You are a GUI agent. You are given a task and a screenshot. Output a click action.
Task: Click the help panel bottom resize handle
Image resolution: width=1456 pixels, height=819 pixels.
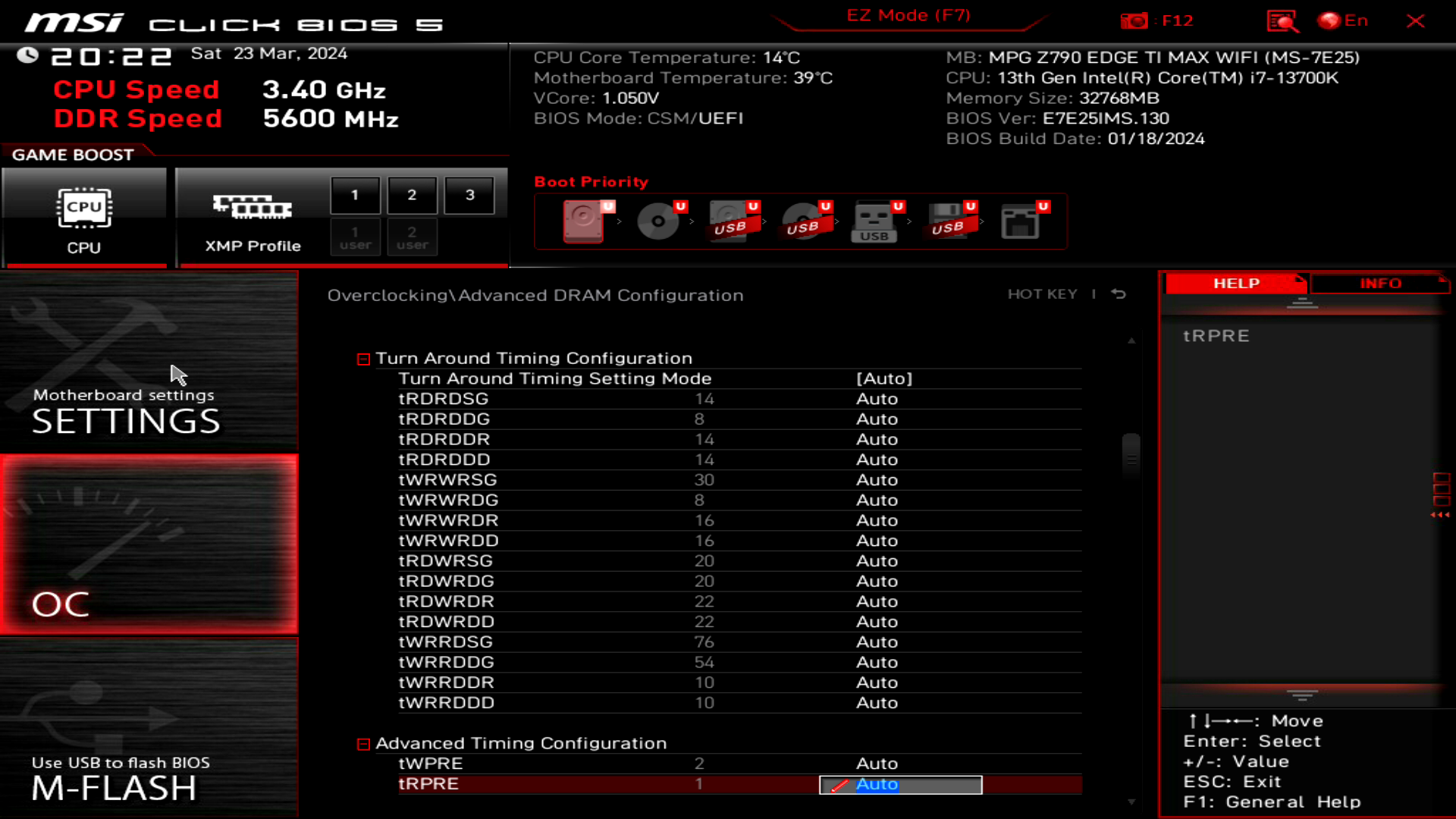1302,695
